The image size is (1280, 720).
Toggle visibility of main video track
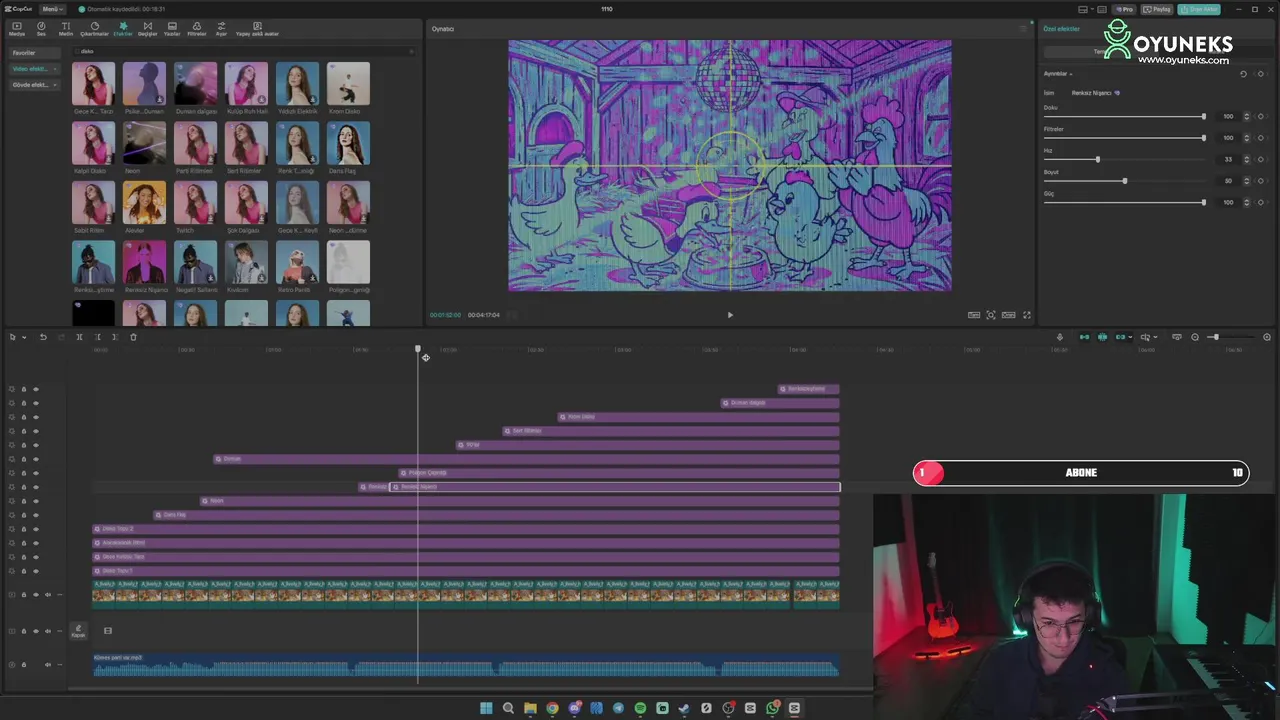36,595
